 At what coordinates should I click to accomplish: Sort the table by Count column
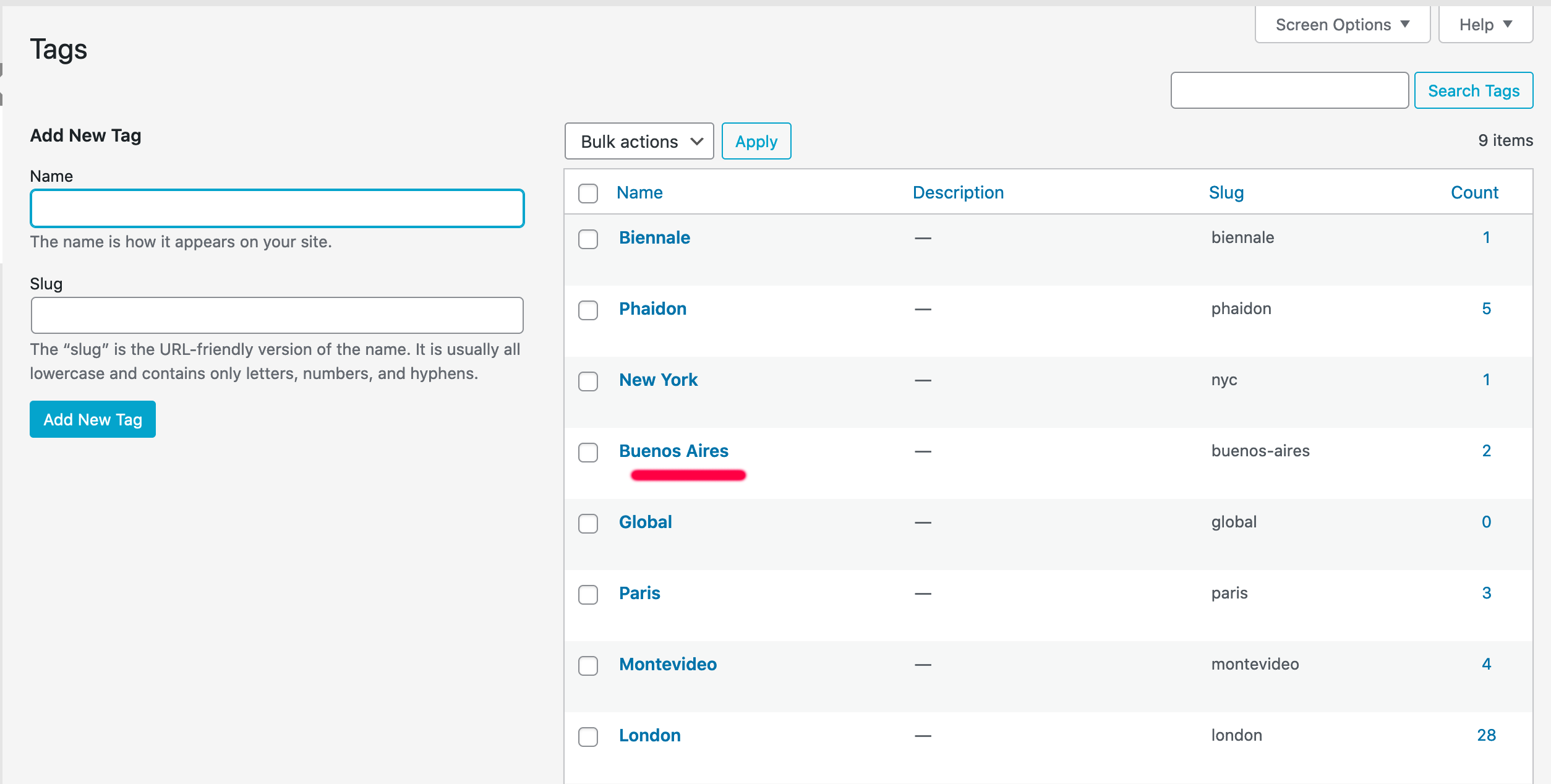coord(1474,192)
